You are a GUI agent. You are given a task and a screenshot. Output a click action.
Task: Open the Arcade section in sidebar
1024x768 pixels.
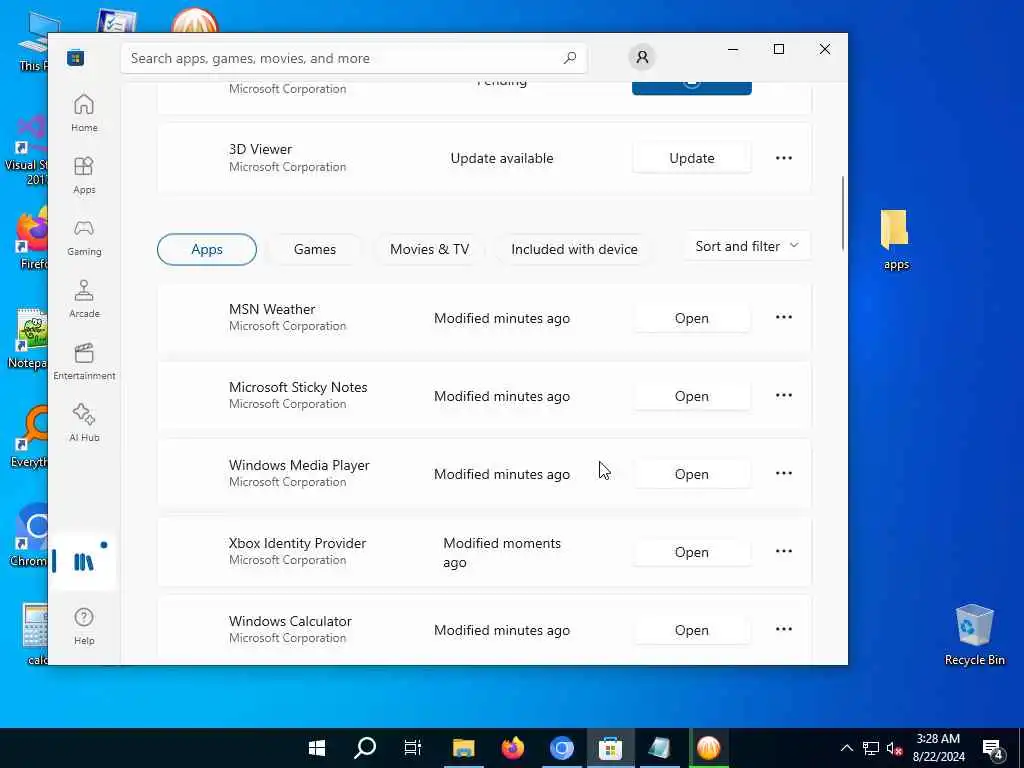click(x=84, y=299)
